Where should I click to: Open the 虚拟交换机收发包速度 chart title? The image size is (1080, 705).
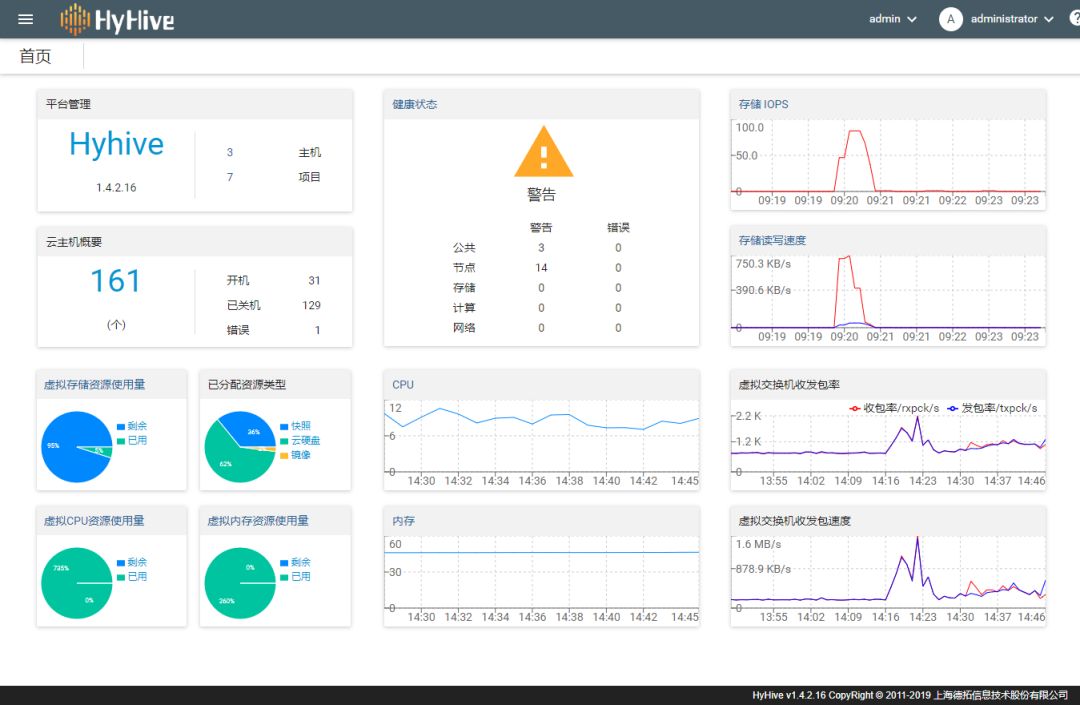pyautogui.click(x=795, y=520)
